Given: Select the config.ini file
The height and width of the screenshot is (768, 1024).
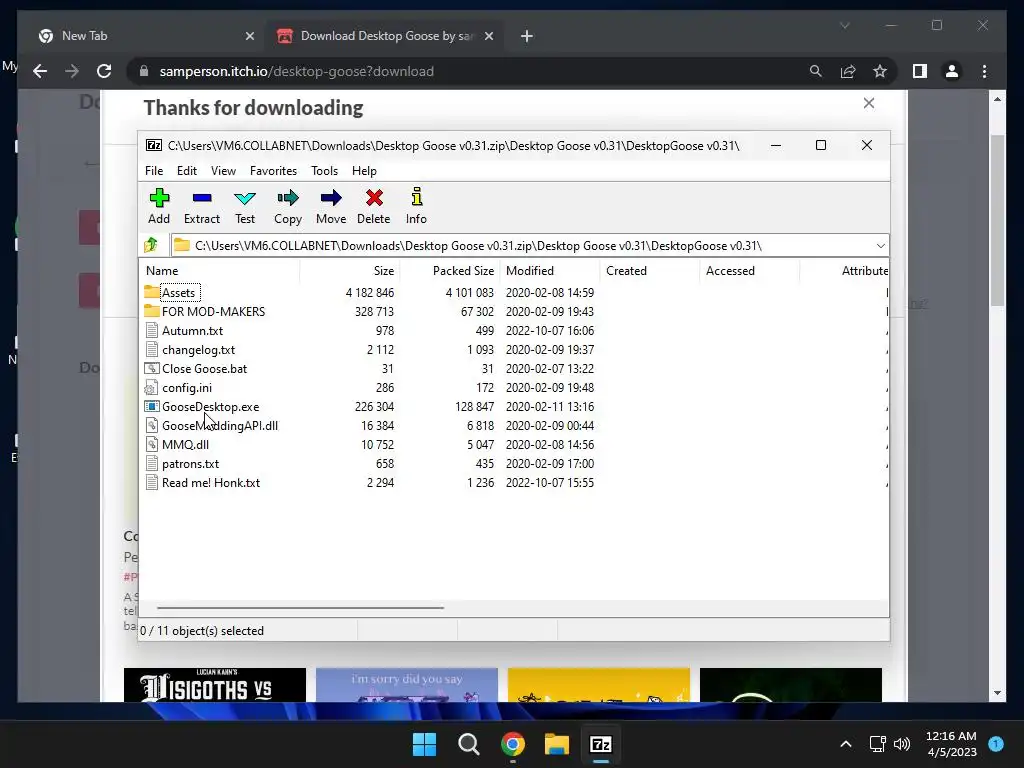Looking at the screenshot, I should tap(178, 387).
